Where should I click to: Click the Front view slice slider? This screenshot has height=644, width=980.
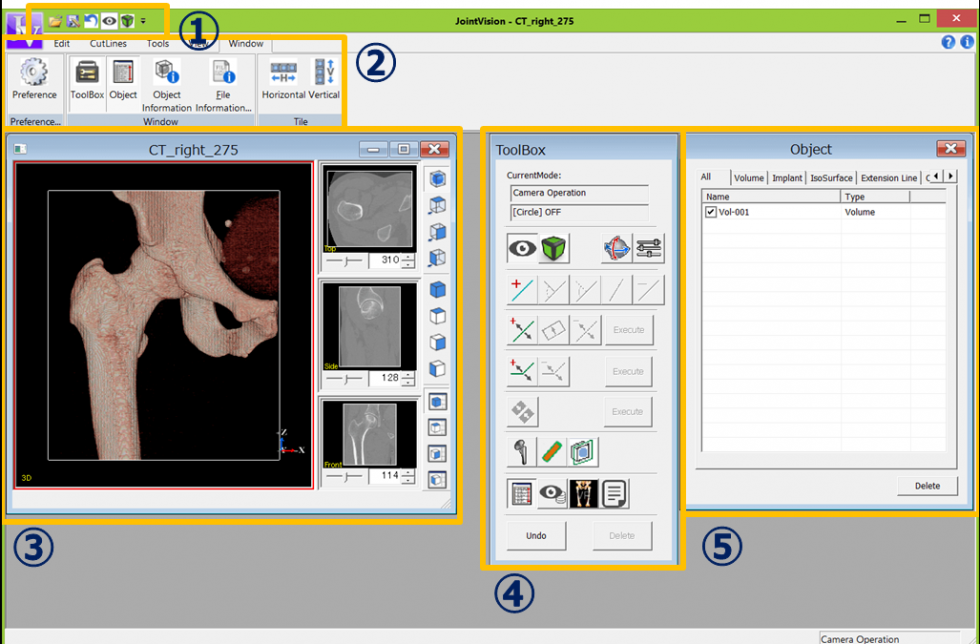pos(344,476)
